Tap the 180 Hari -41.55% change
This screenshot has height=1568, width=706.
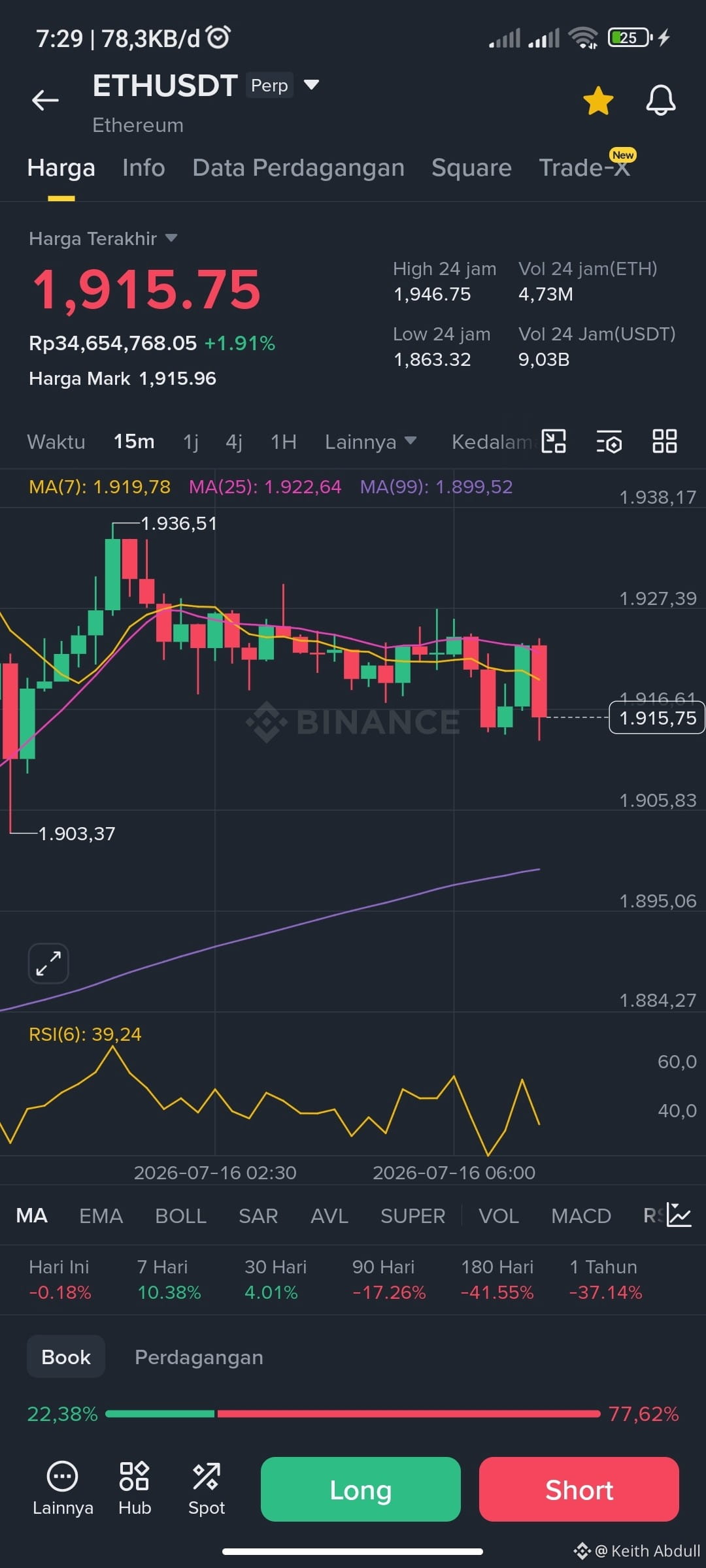497,1279
